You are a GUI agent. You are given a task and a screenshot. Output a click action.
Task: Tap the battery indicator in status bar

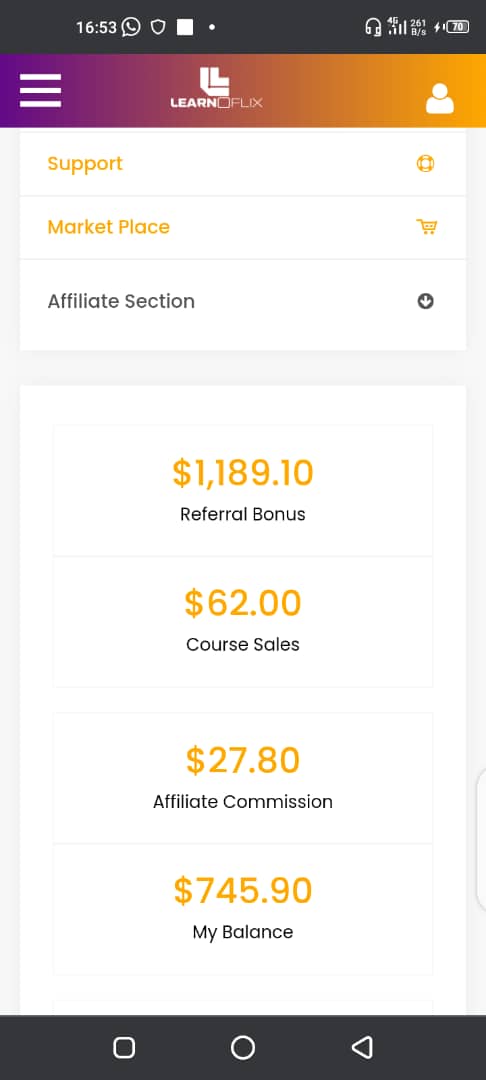[457, 27]
